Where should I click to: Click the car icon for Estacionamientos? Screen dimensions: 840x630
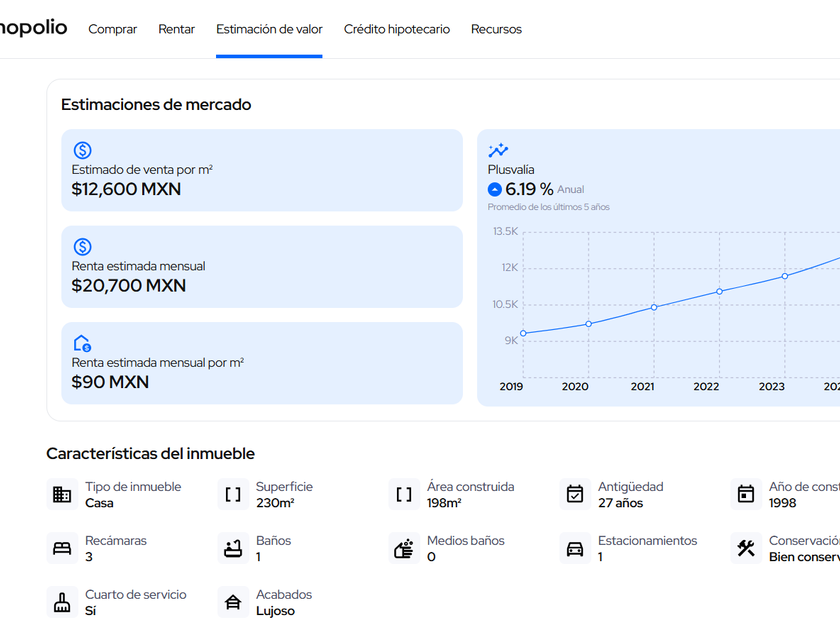point(575,548)
